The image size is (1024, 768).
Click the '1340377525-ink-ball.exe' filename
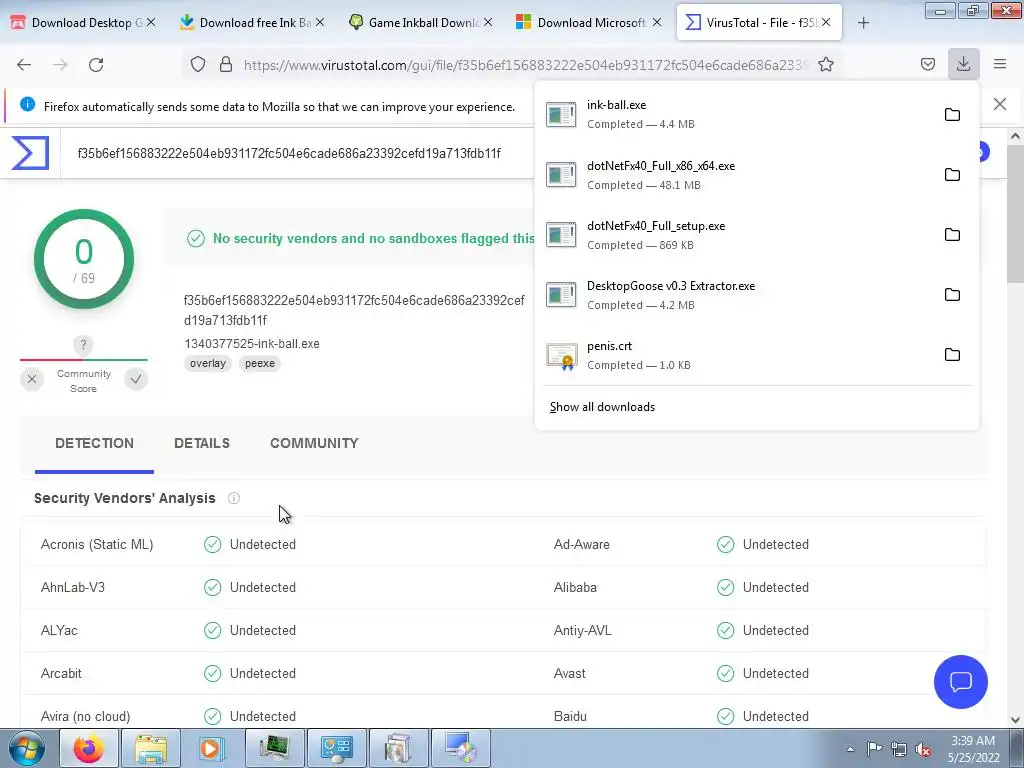(252, 344)
